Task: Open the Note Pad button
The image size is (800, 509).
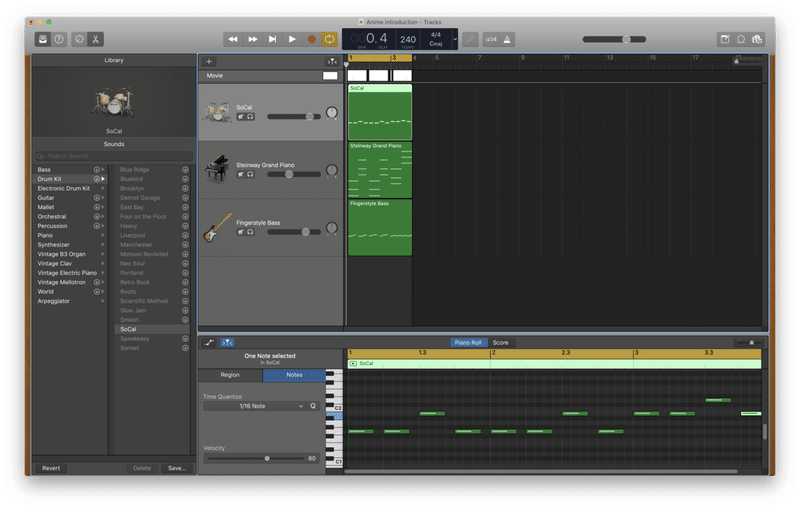Action: point(724,39)
